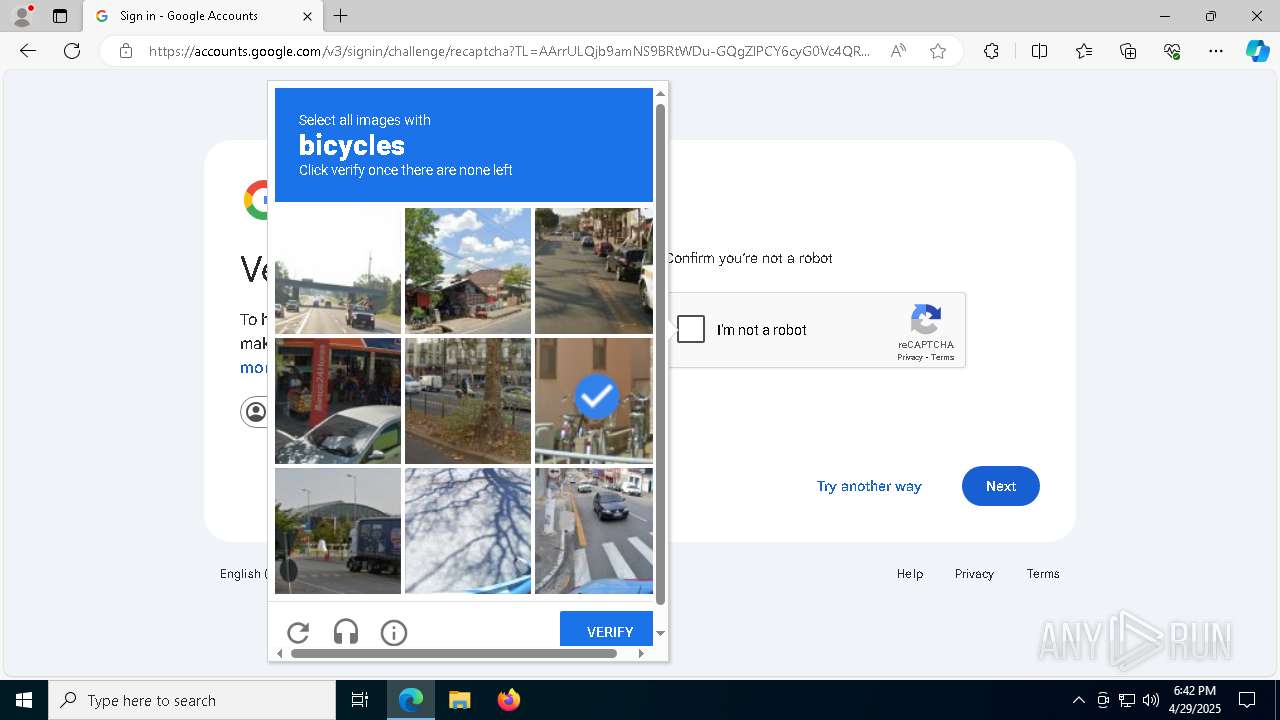Select the highway overpass image tile
The height and width of the screenshot is (720, 1280).
[x=338, y=271]
